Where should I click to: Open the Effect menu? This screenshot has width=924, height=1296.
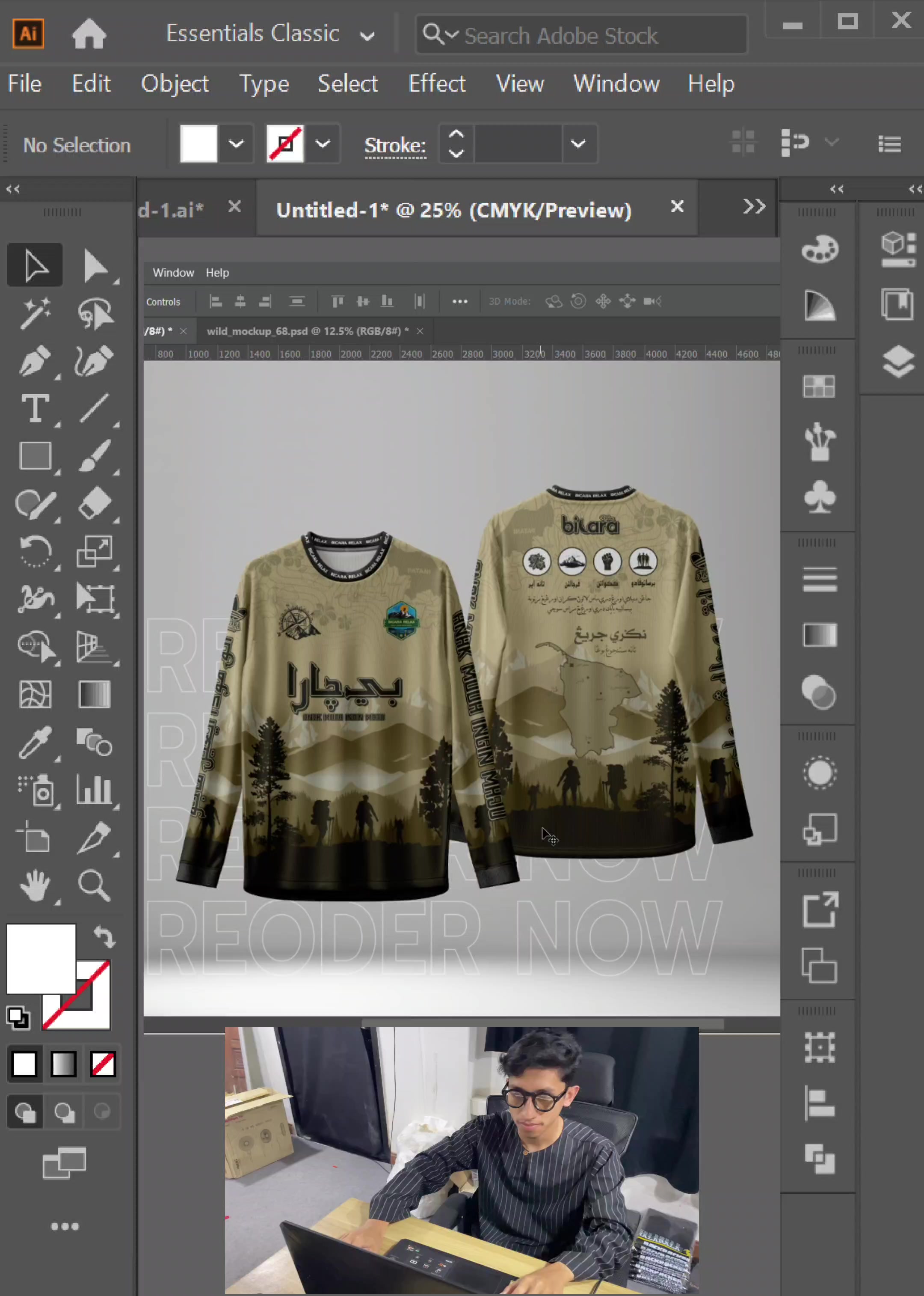point(437,83)
